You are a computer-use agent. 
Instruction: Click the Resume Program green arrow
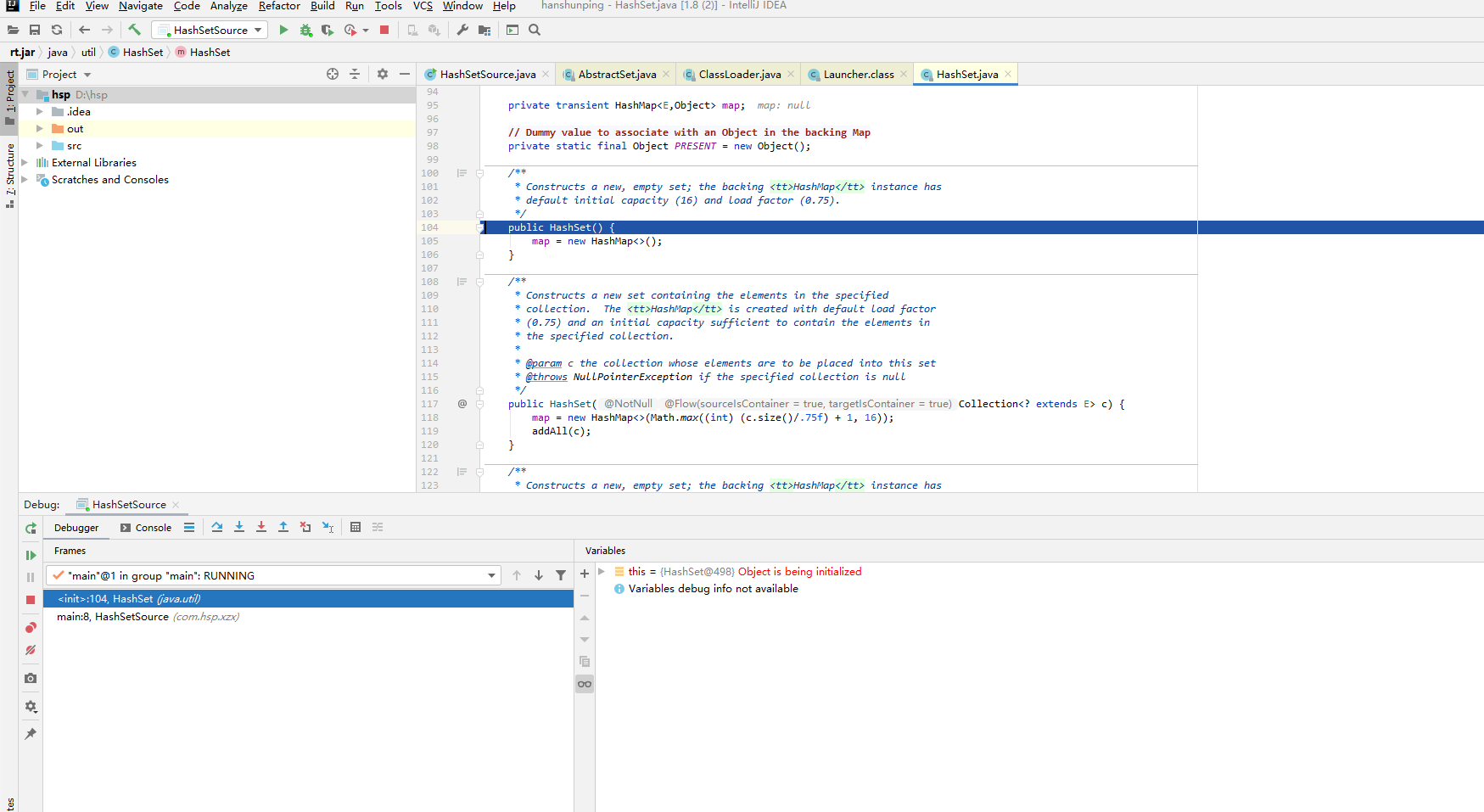[31, 555]
